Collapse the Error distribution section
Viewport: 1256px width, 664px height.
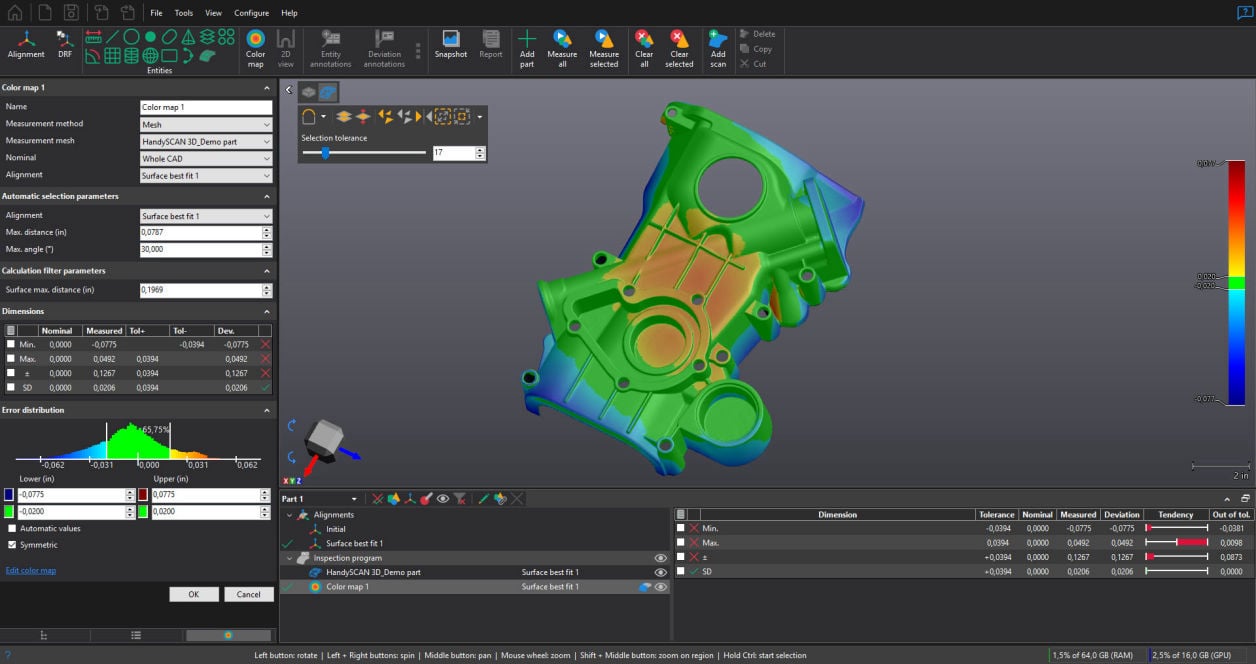click(266, 409)
